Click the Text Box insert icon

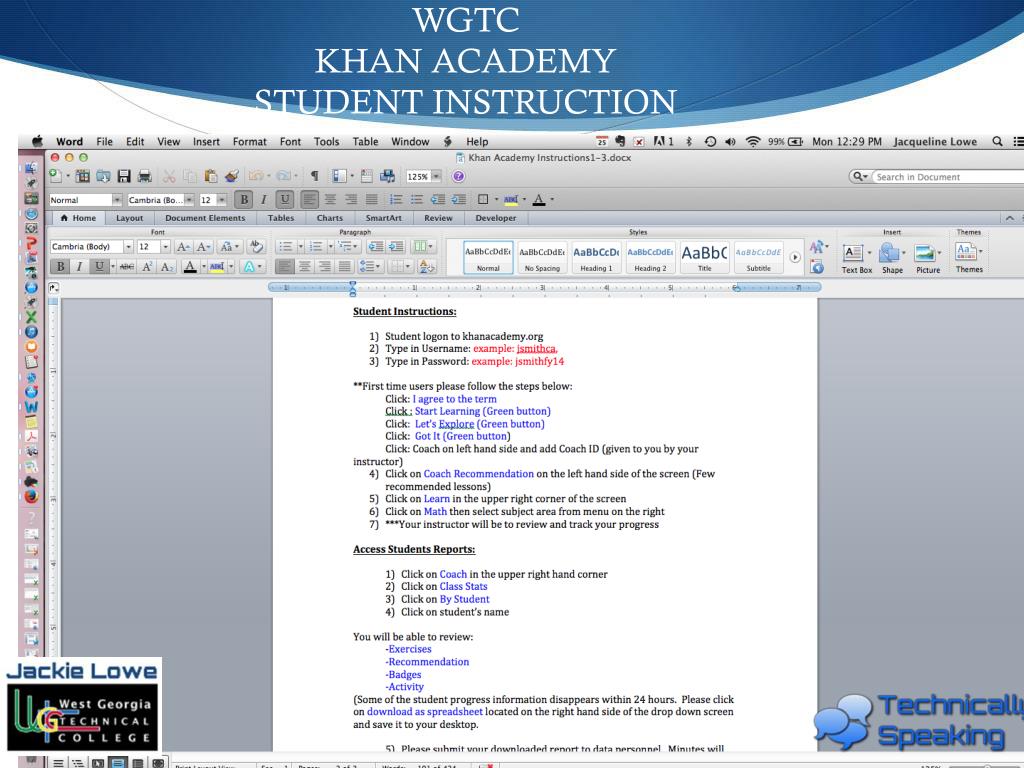(853, 253)
